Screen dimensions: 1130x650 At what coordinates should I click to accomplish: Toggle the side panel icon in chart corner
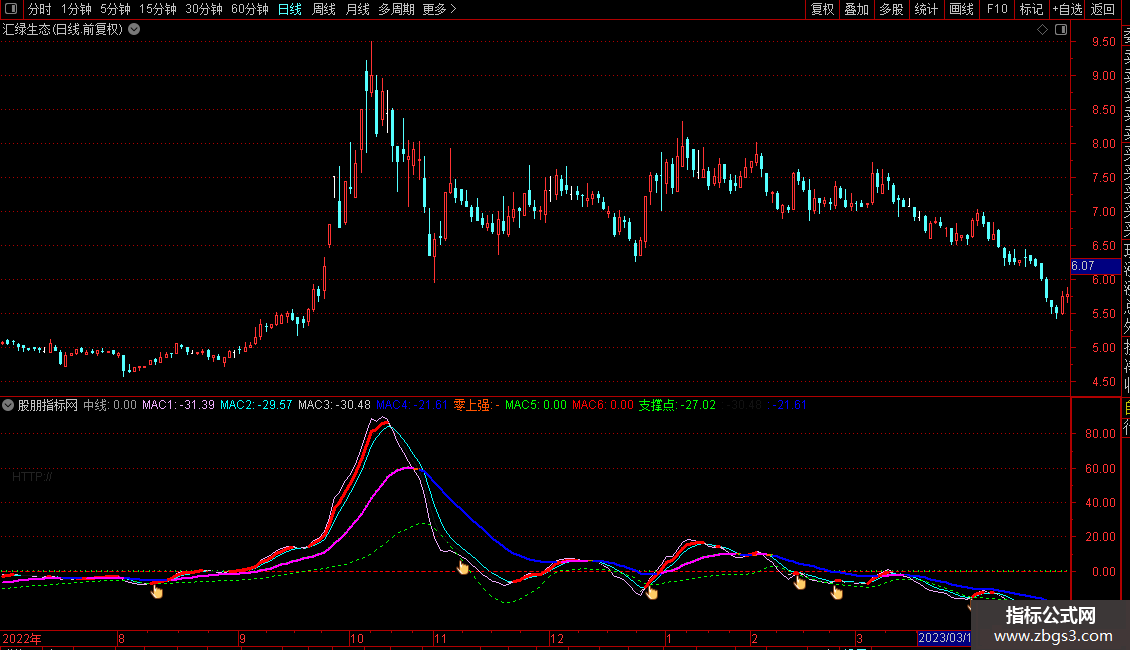1061,30
